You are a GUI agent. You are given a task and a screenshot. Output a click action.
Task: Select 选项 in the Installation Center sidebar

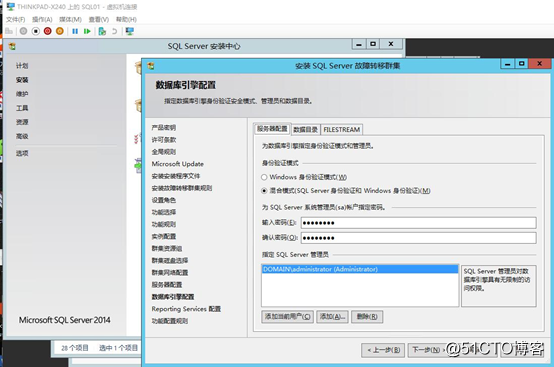22,153
